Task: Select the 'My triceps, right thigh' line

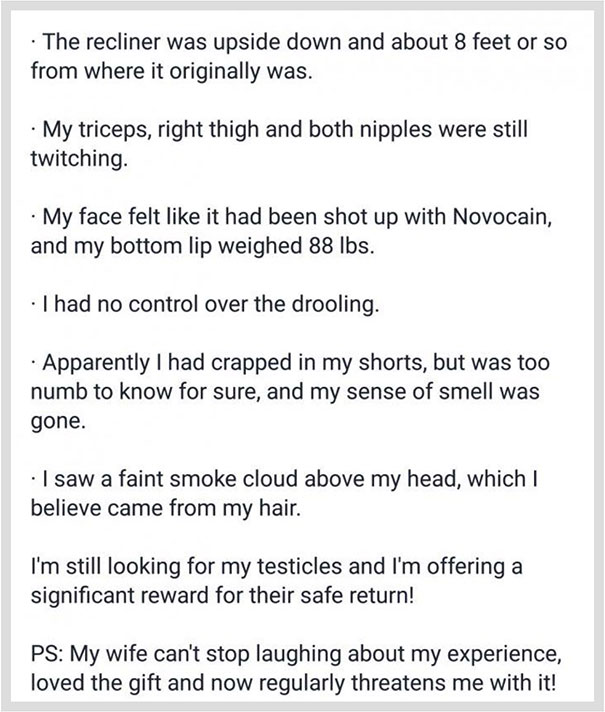Action: click(279, 129)
